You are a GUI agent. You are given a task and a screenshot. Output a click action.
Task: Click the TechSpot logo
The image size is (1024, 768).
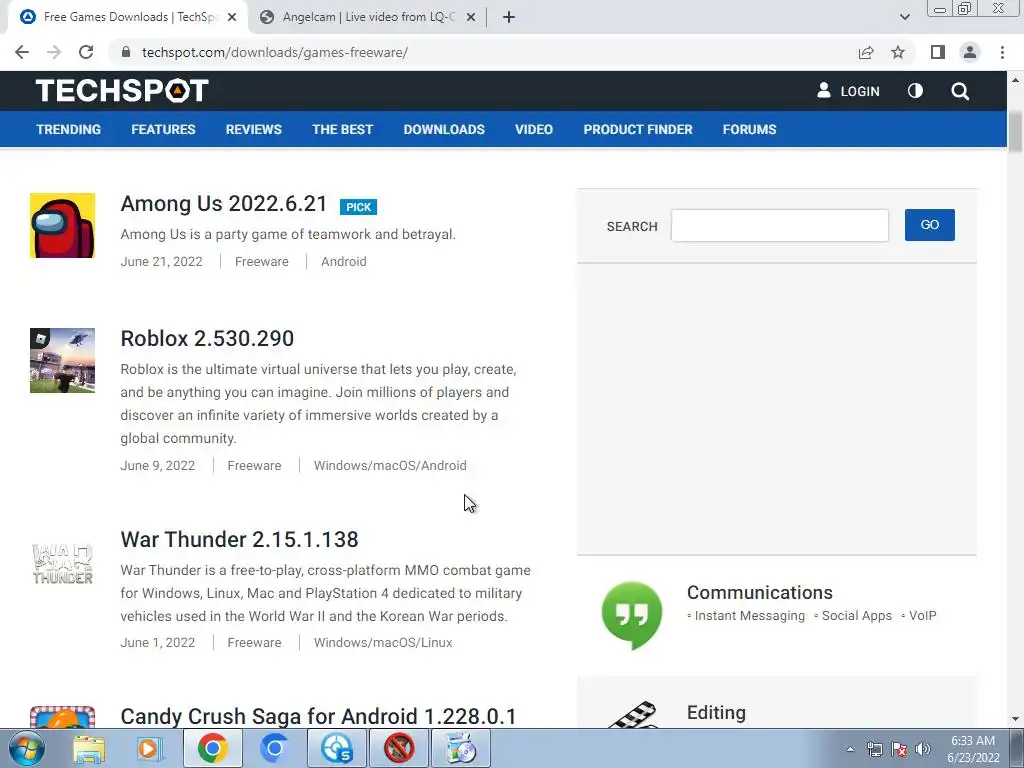(122, 91)
